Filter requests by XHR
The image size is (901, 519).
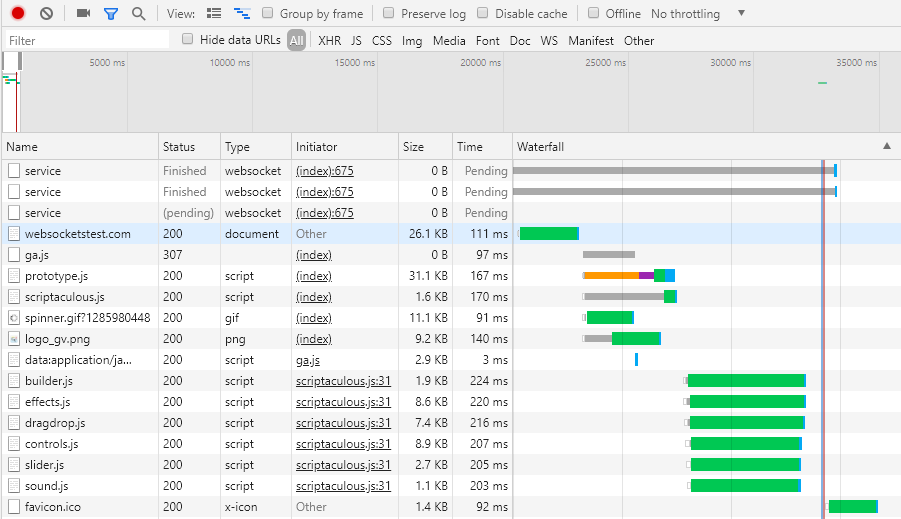[x=329, y=41]
